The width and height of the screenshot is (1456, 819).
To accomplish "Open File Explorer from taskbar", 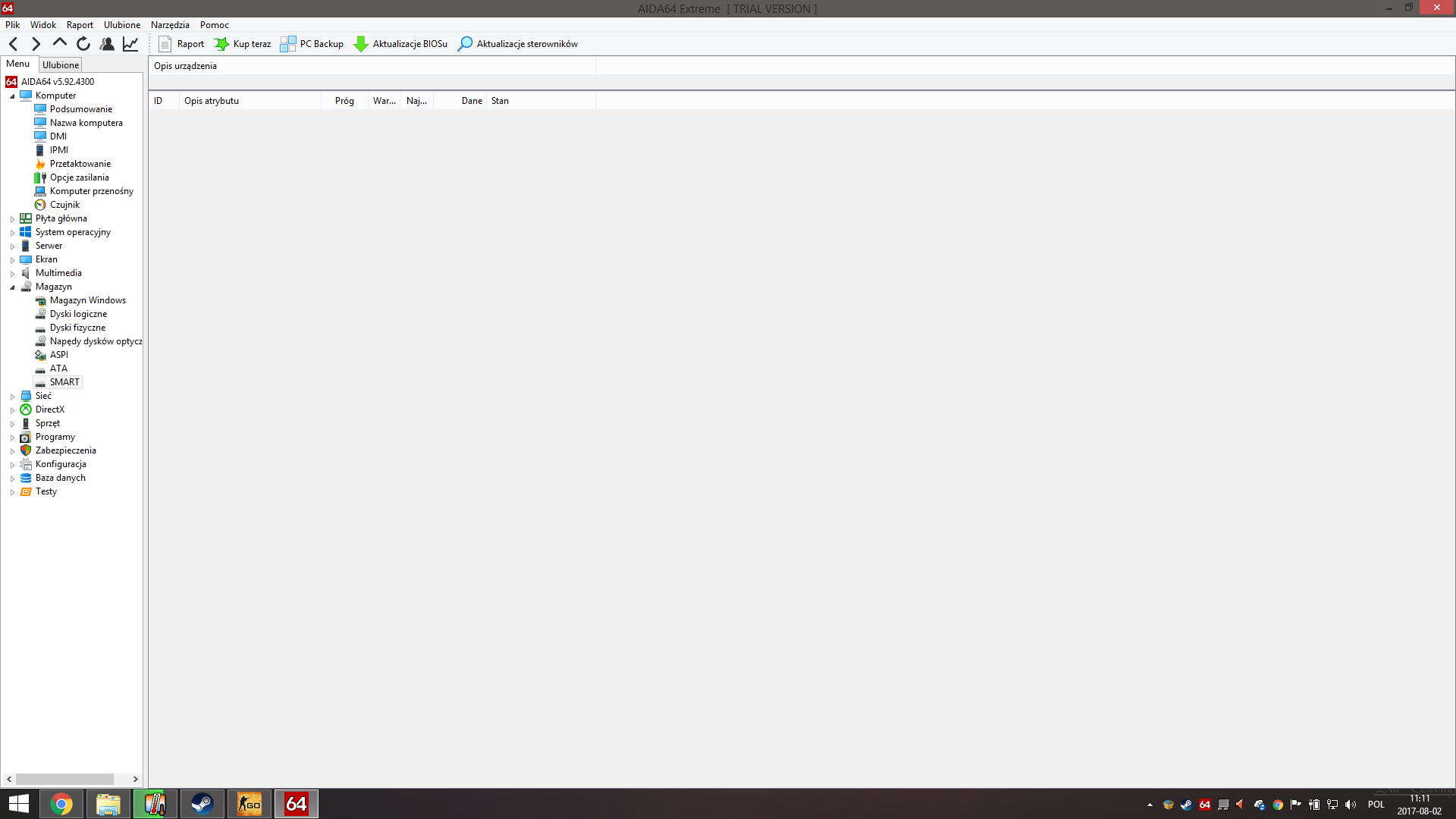I will (x=108, y=804).
